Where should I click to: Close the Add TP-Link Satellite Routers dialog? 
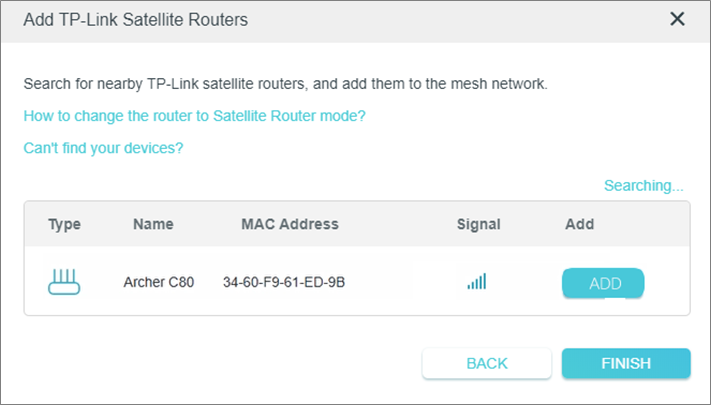point(677,19)
